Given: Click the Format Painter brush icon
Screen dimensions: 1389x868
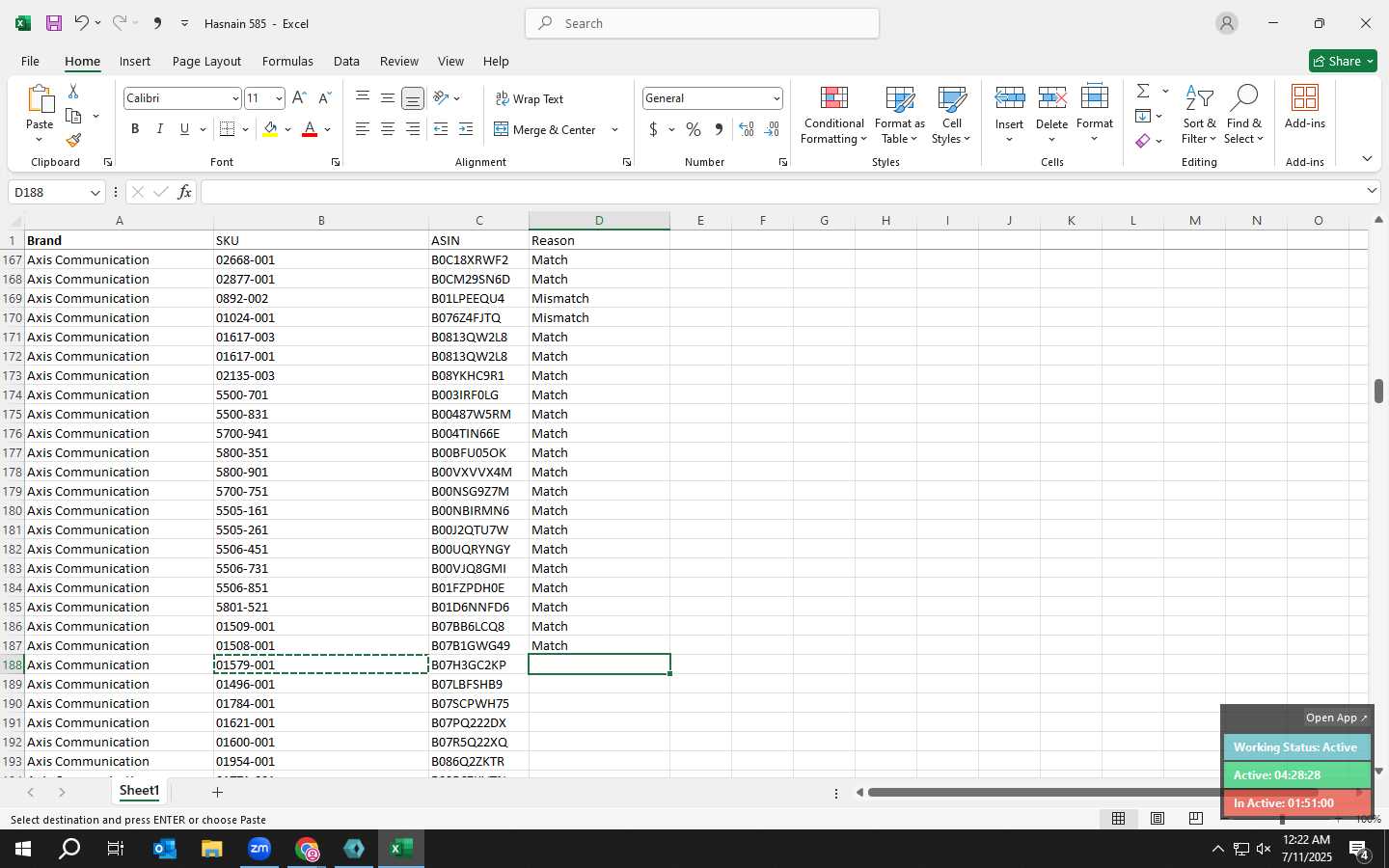Looking at the screenshot, I should coord(73,141).
